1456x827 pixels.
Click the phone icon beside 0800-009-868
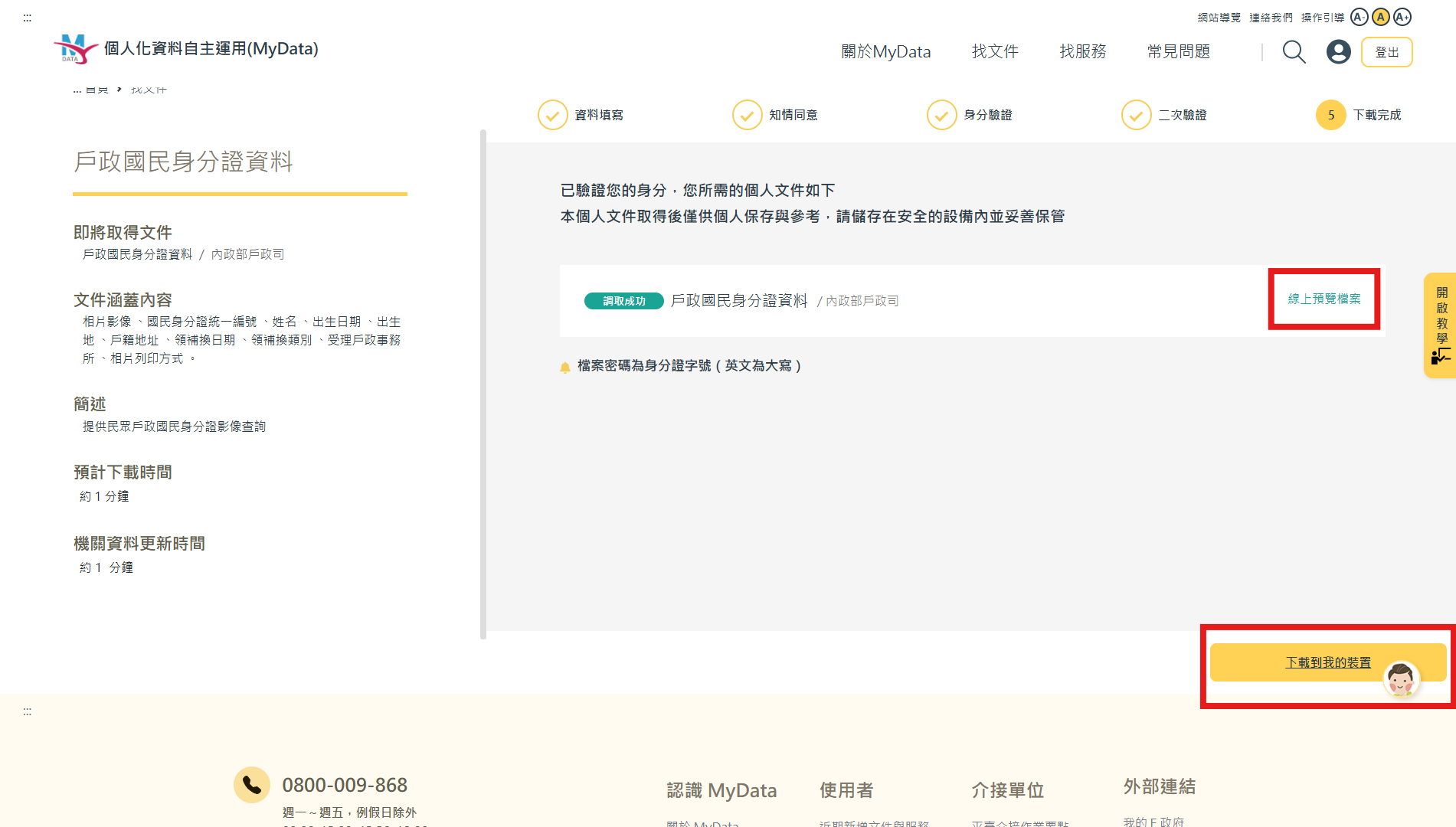[252, 785]
